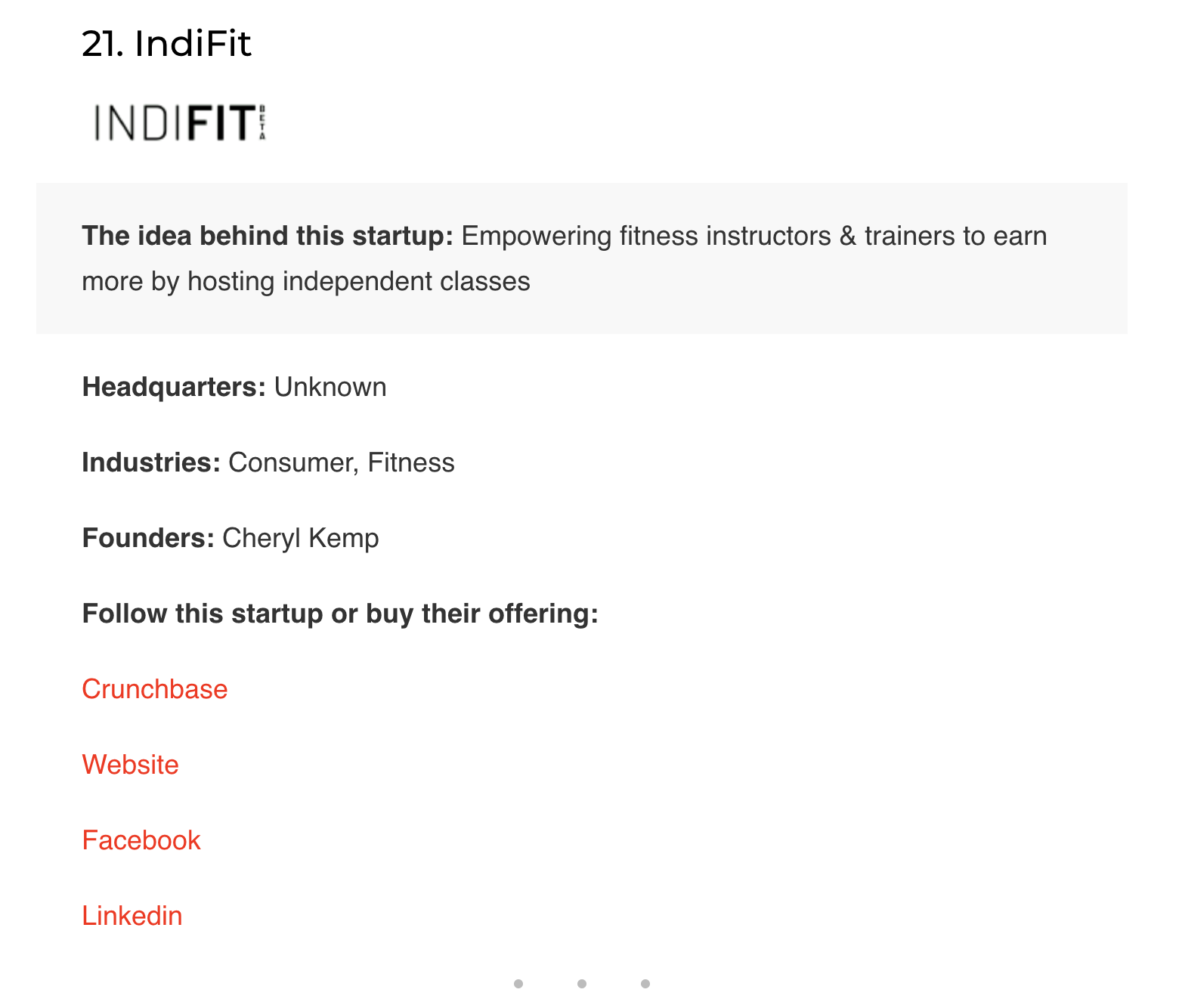Click the bold Founders label

(x=148, y=538)
